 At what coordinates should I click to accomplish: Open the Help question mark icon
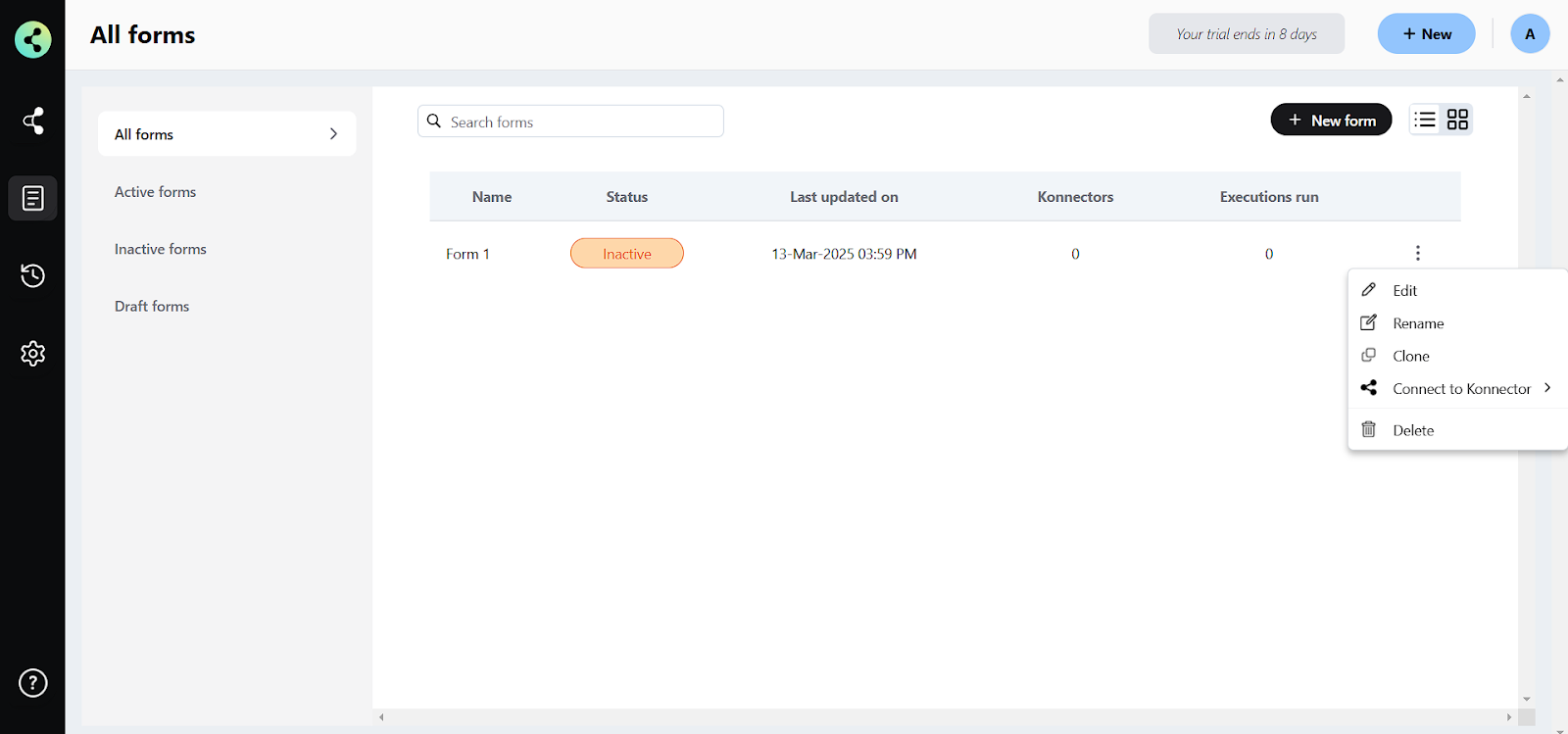[x=32, y=683]
